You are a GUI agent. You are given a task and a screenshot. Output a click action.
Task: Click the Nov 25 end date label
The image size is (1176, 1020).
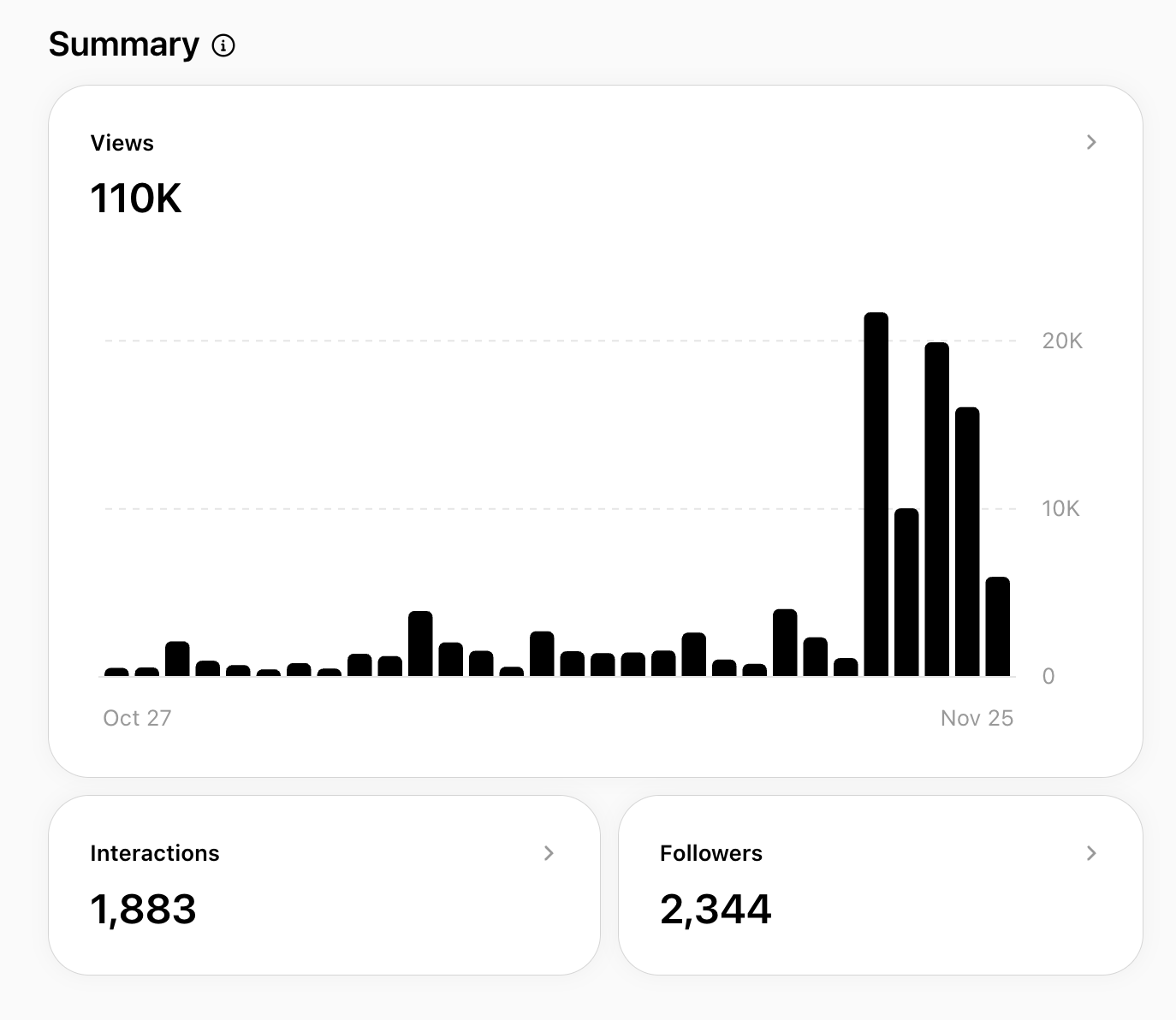point(977,718)
